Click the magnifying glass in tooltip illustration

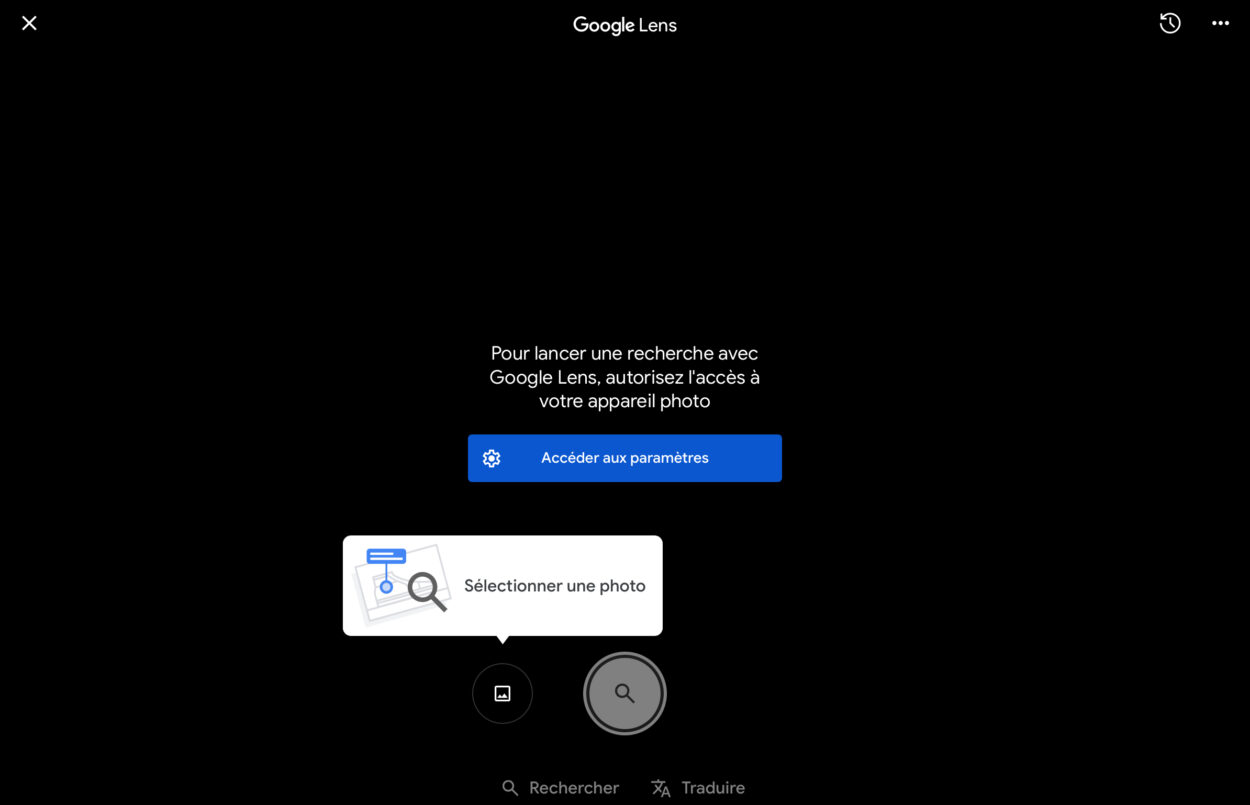point(427,591)
